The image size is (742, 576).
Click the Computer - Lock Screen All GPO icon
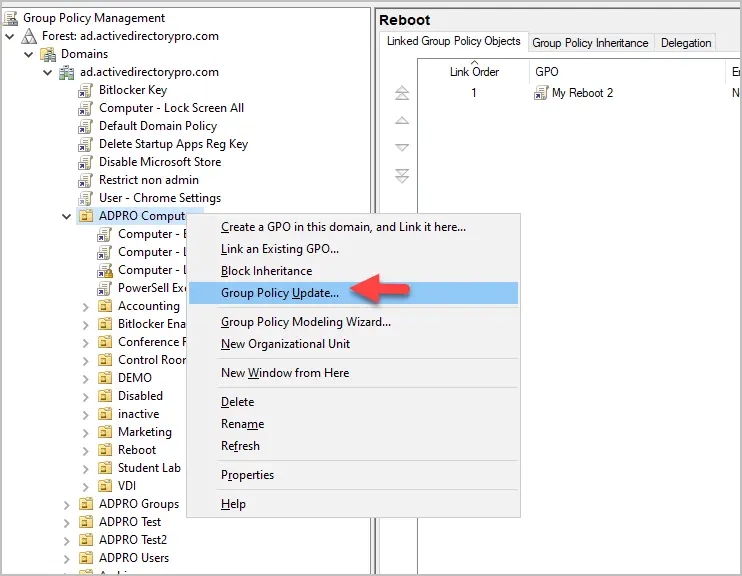(x=86, y=108)
